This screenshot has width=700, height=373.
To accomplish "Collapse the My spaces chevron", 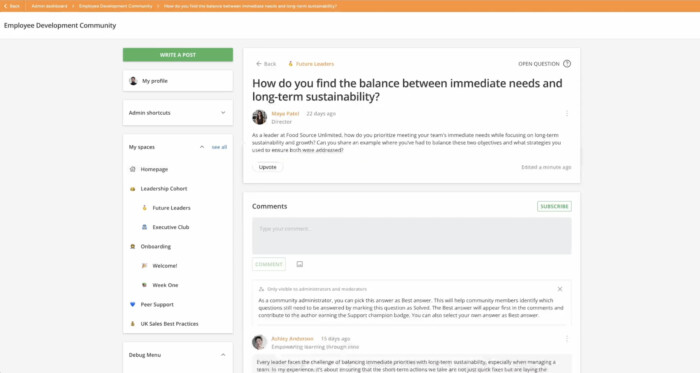I will coord(202,147).
